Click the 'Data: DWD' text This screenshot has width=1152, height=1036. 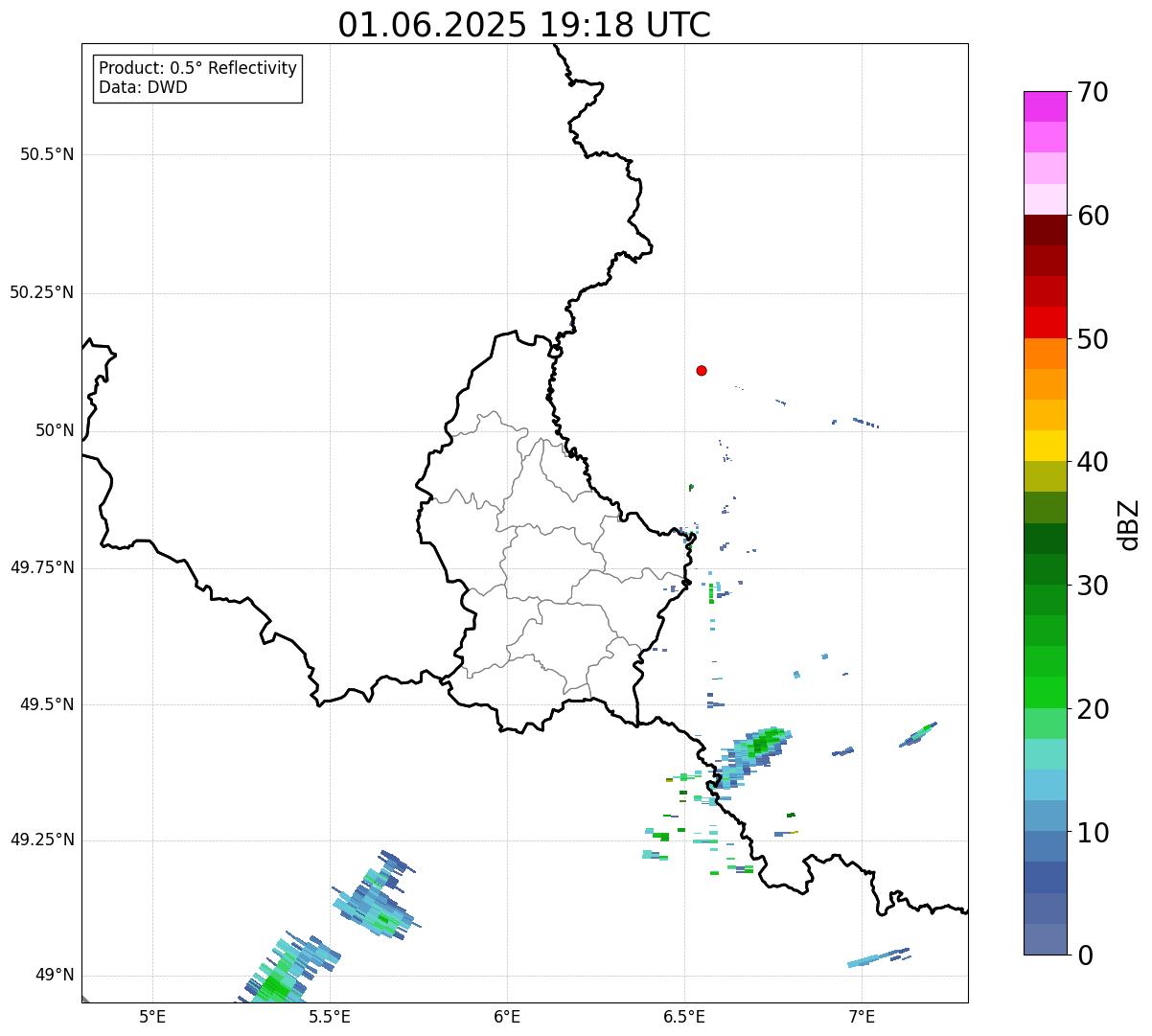143,87
